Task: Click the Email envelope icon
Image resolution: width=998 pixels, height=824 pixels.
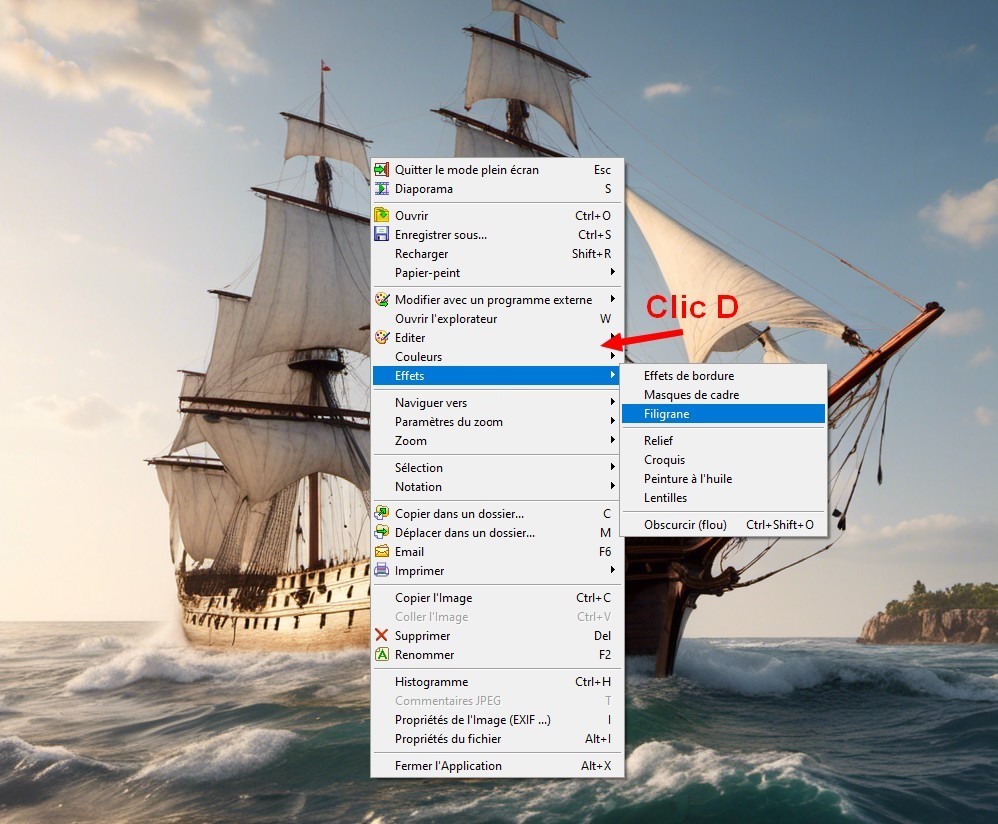Action: (381, 551)
